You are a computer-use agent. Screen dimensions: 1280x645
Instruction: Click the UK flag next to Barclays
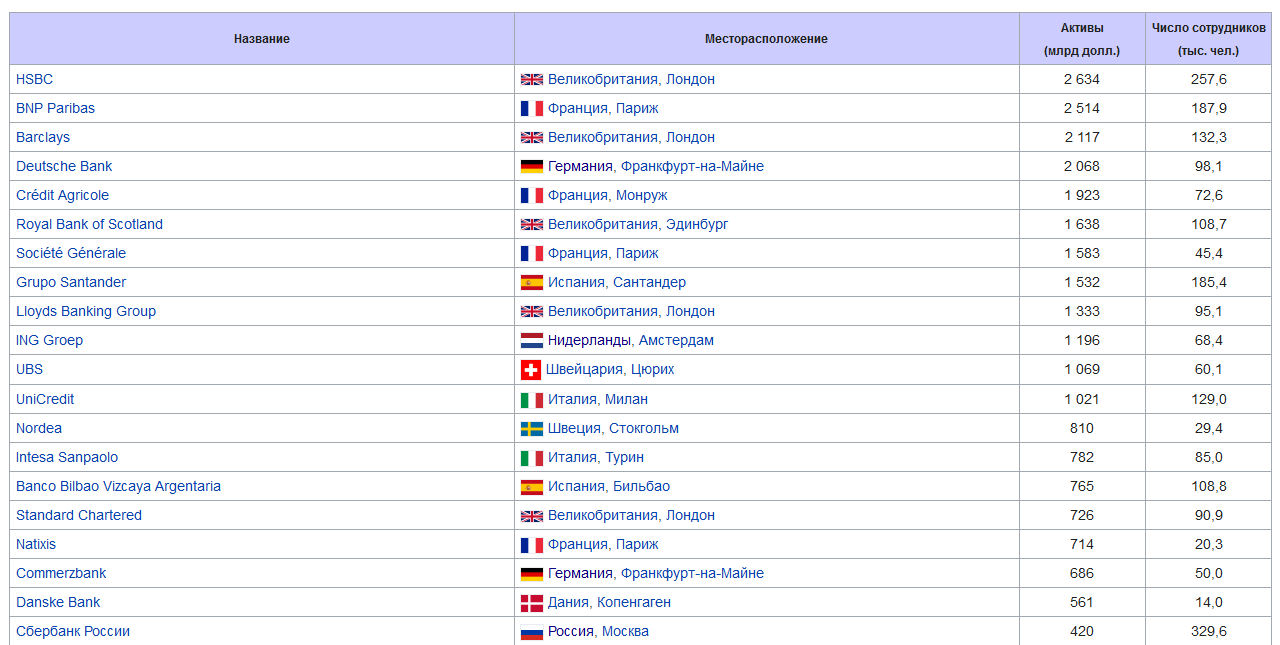[x=532, y=137]
